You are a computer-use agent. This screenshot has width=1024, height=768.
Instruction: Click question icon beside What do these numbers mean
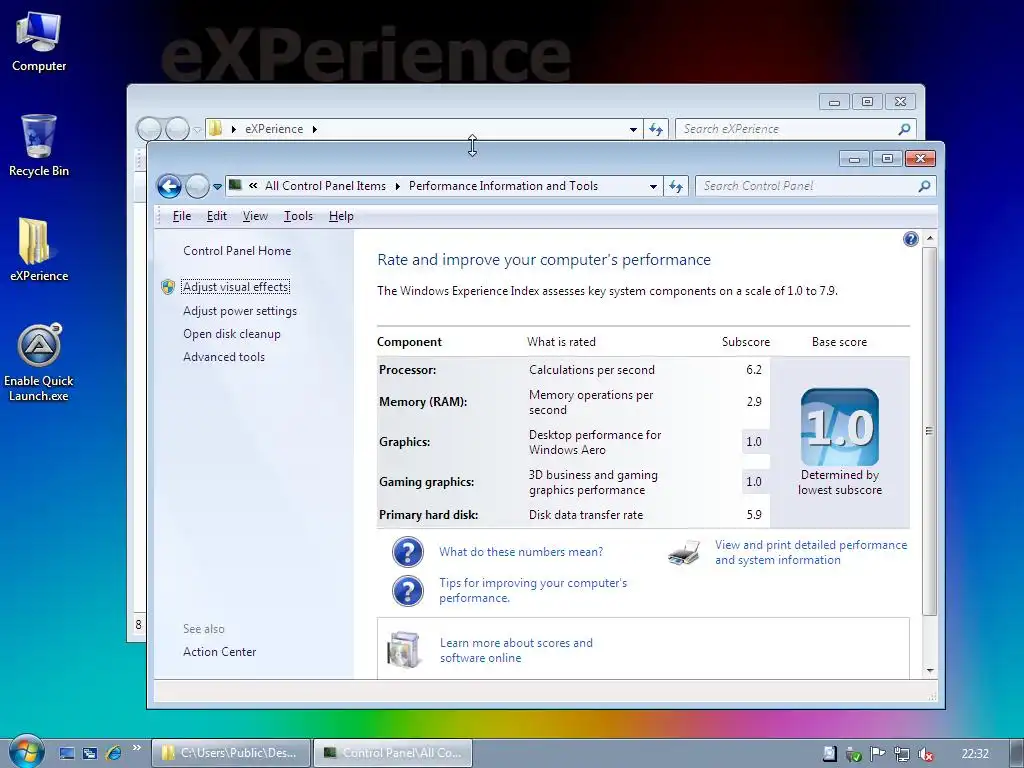point(408,552)
